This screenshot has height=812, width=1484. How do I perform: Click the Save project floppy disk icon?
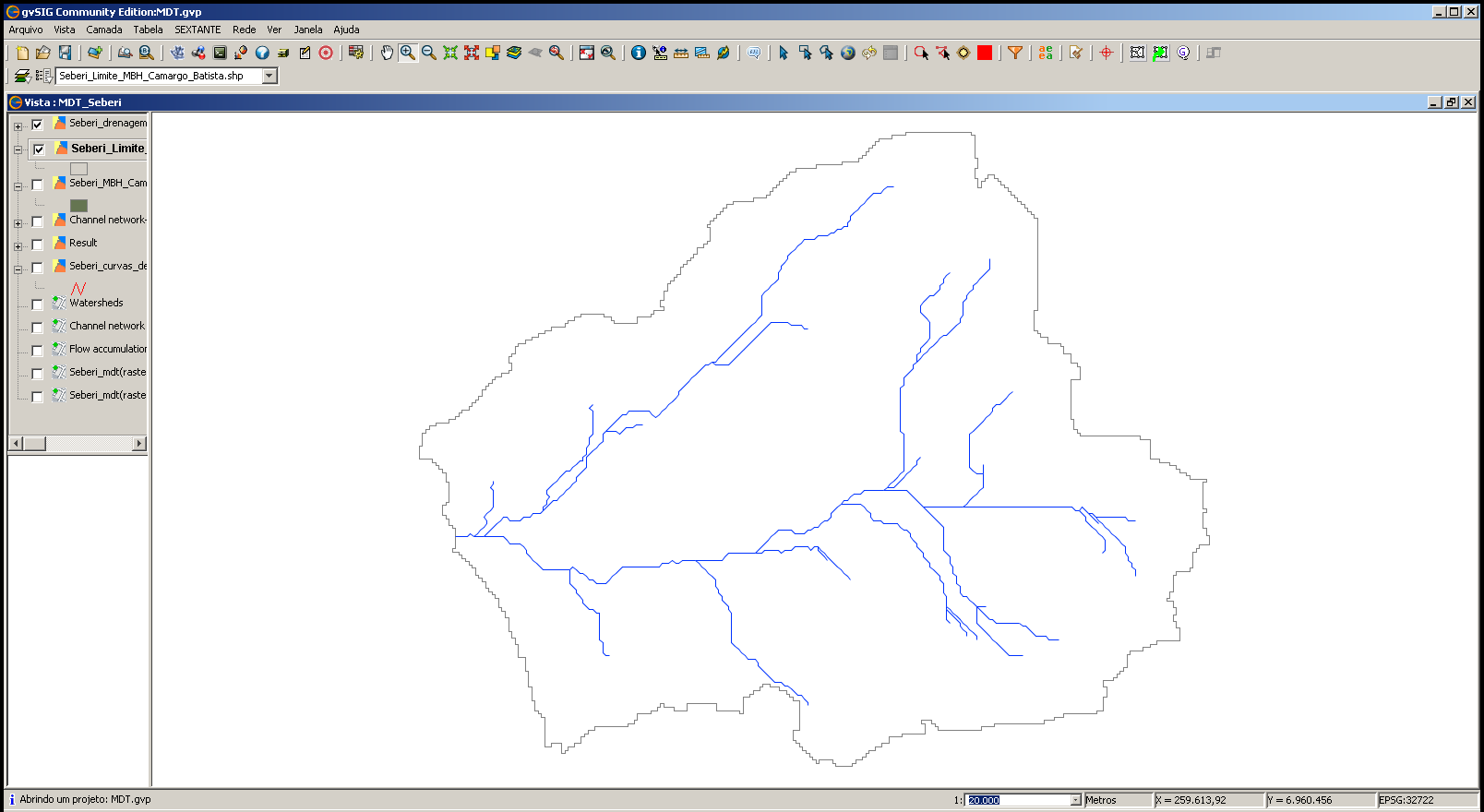(x=65, y=54)
